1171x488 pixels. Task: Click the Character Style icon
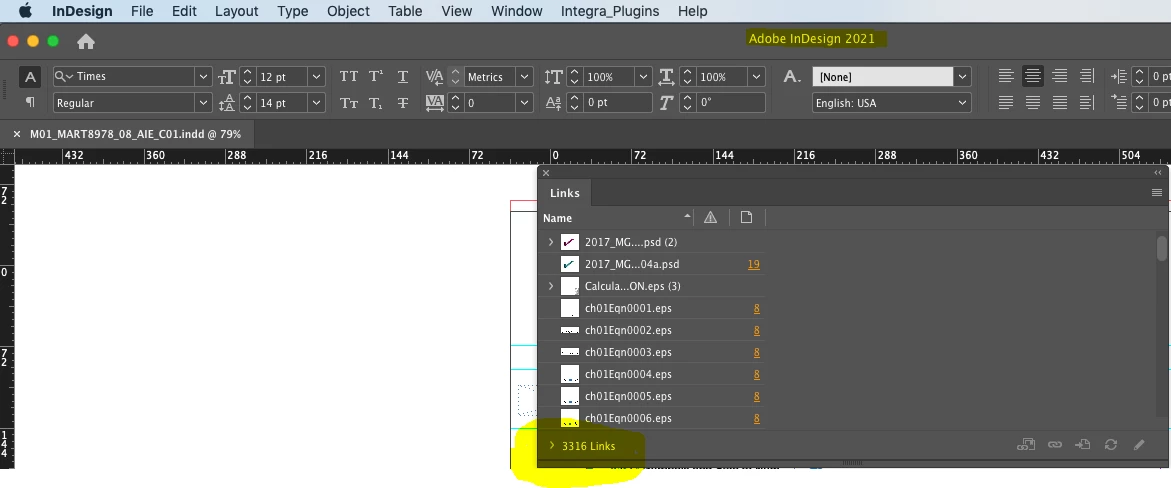(x=792, y=76)
